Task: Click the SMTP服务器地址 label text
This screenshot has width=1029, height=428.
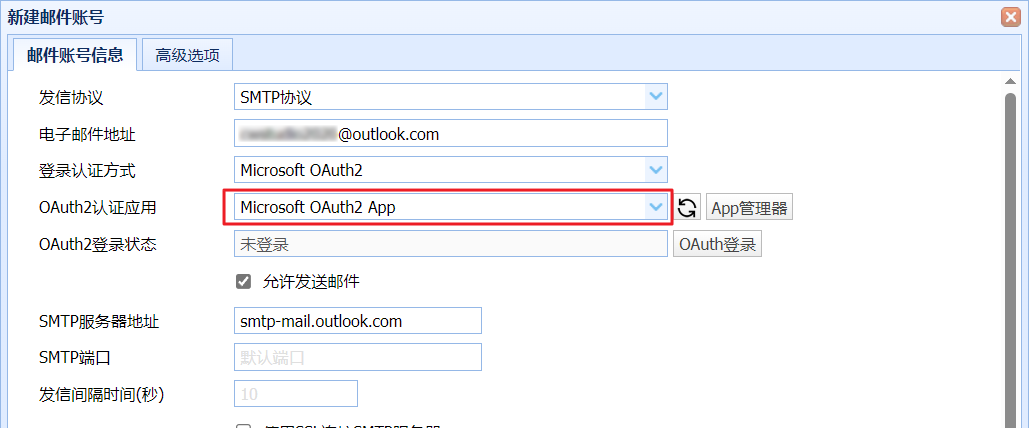Action: pyautogui.click(x=99, y=322)
